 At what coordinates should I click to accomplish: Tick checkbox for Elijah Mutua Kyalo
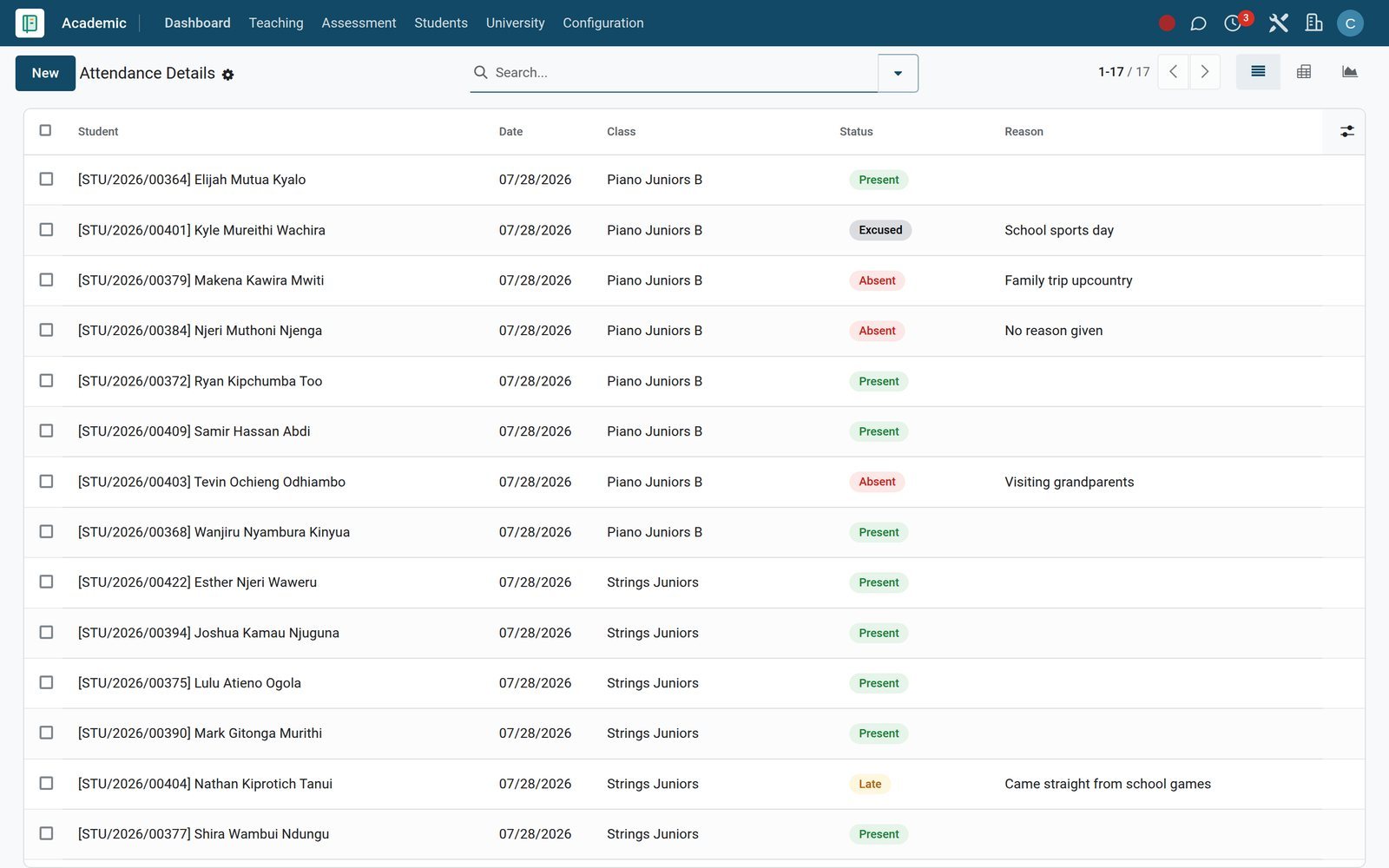[46, 179]
